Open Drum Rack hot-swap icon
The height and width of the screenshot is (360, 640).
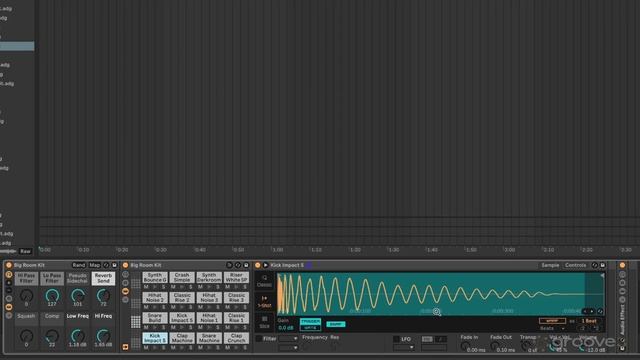(x=238, y=265)
